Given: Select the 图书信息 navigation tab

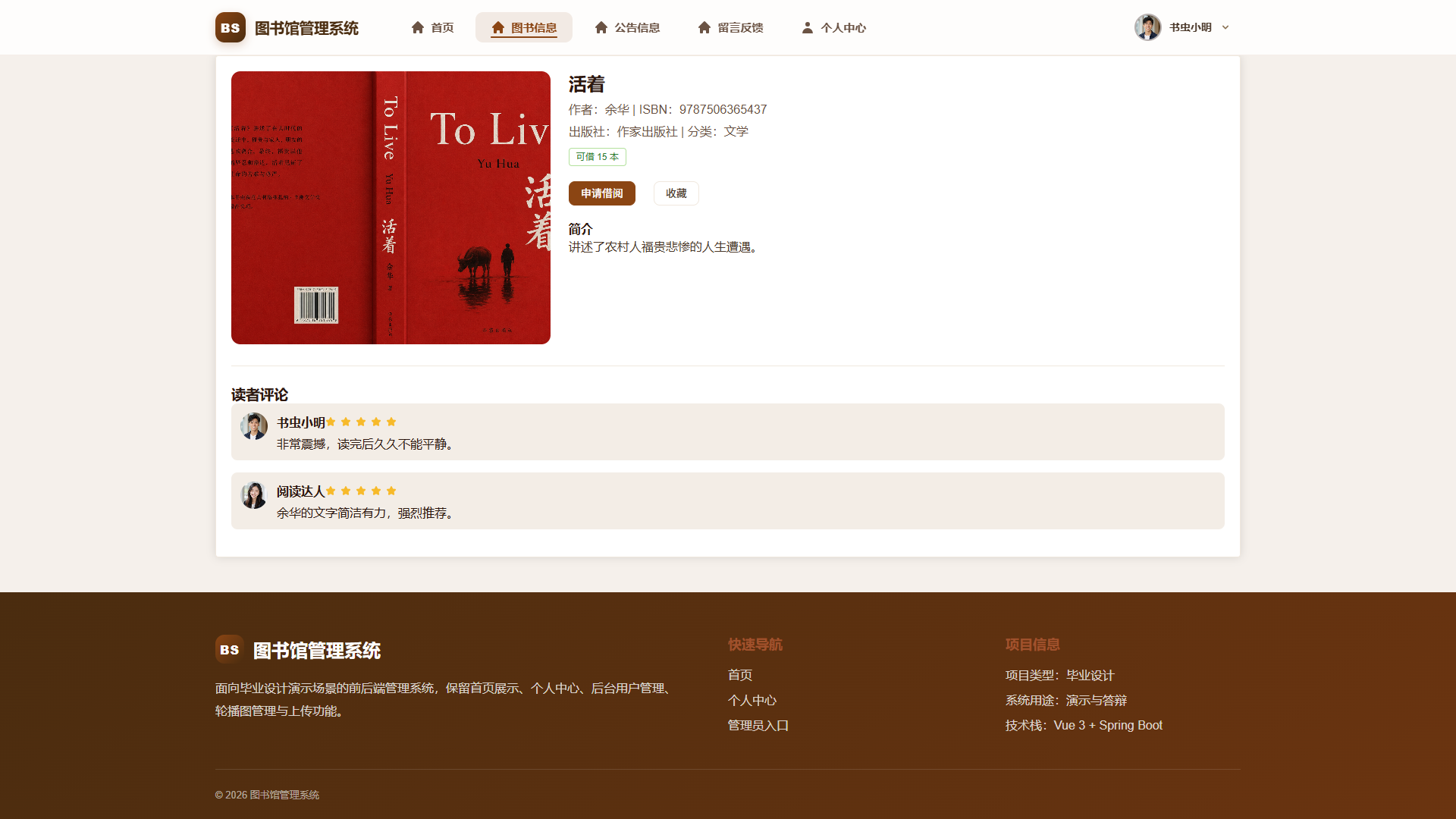Looking at the screenshot, I should pos(524,27).
